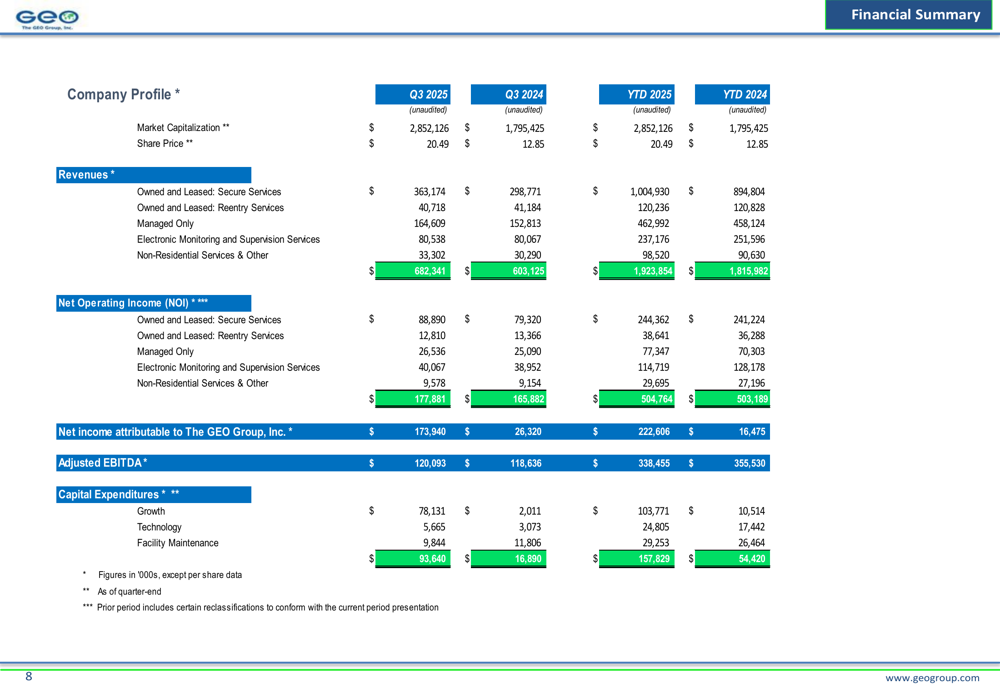Click the page number 8
The height and width of the screenshot is (685, 1000).
(28, 677)
